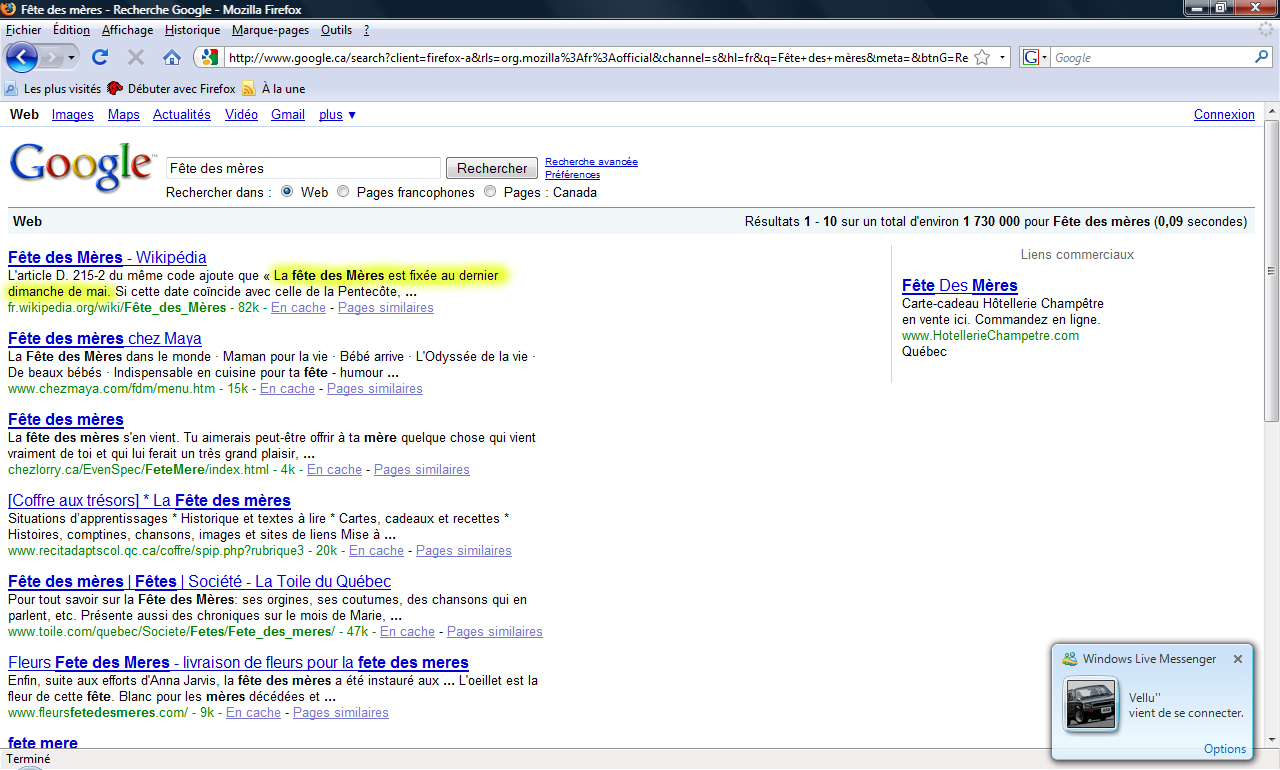1280x770 pixels.
Task: Open the Historique menu
Action: (192, 30)
